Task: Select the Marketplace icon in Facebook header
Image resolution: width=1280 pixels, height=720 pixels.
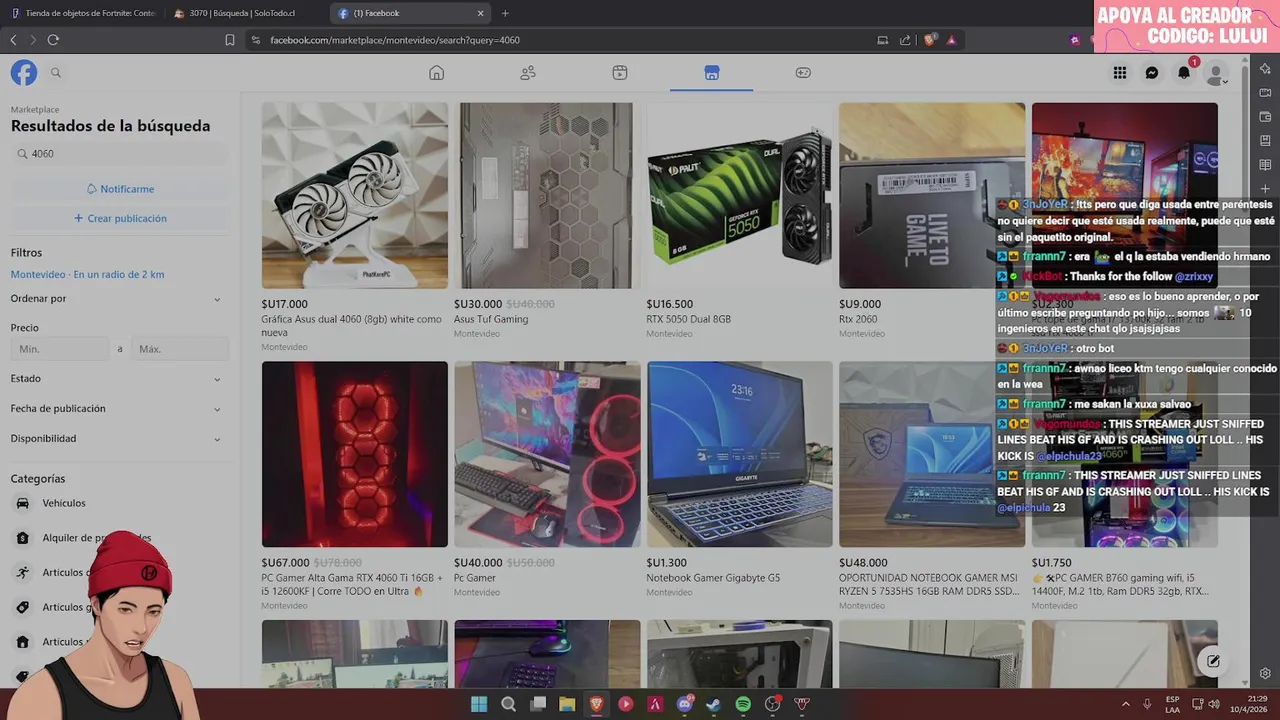Action: [712, 73]
